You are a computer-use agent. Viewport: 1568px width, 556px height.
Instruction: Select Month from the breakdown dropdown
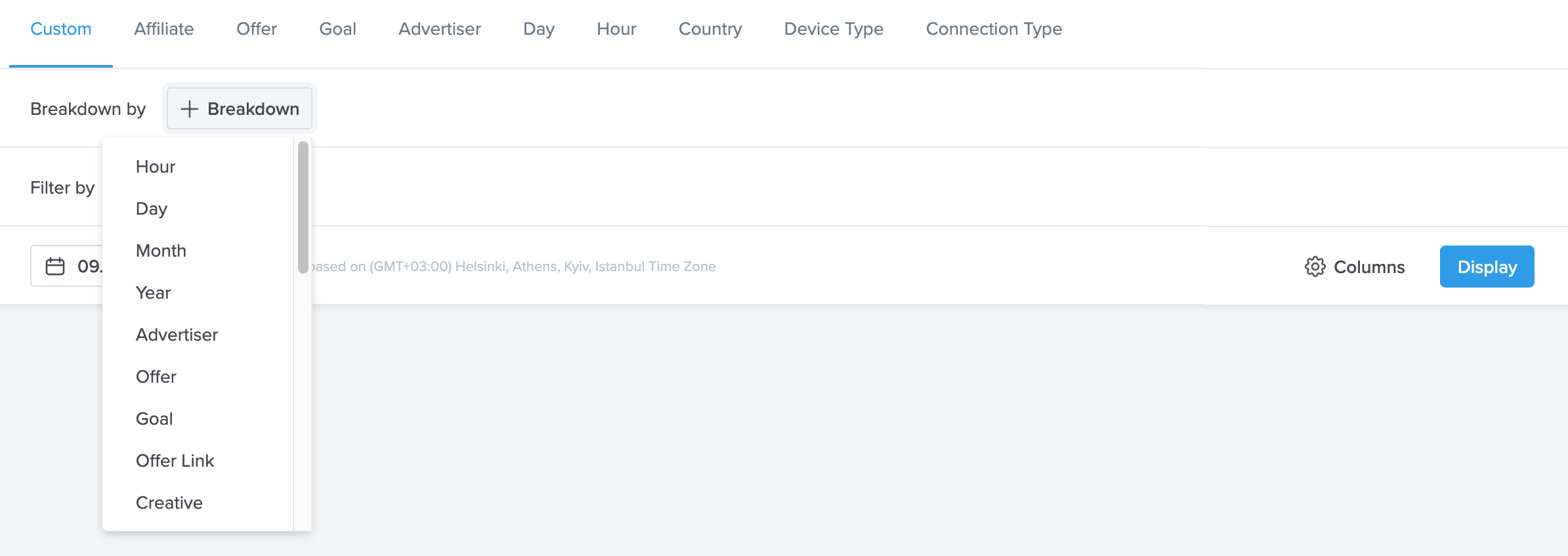coord(161,251)
